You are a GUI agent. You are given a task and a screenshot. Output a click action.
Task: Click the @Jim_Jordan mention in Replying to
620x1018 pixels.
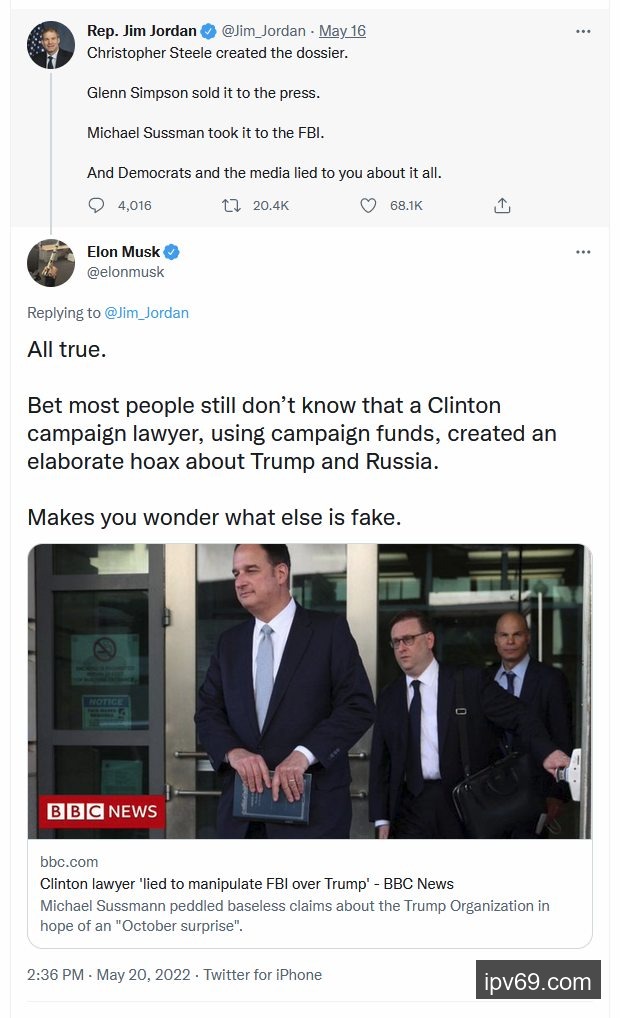(146, 313)
